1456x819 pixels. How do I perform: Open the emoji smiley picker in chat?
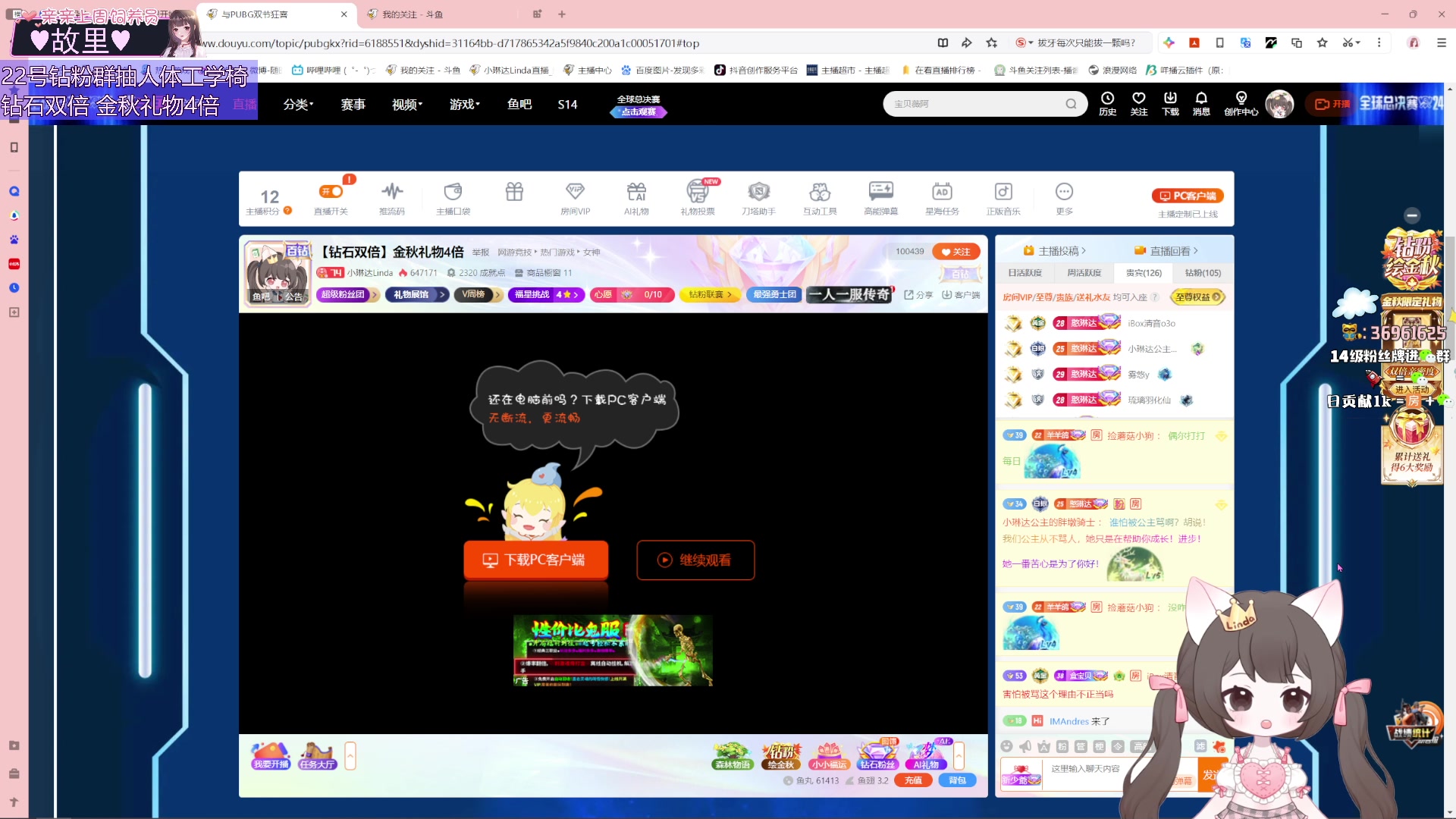click(x=1007, y=746)
